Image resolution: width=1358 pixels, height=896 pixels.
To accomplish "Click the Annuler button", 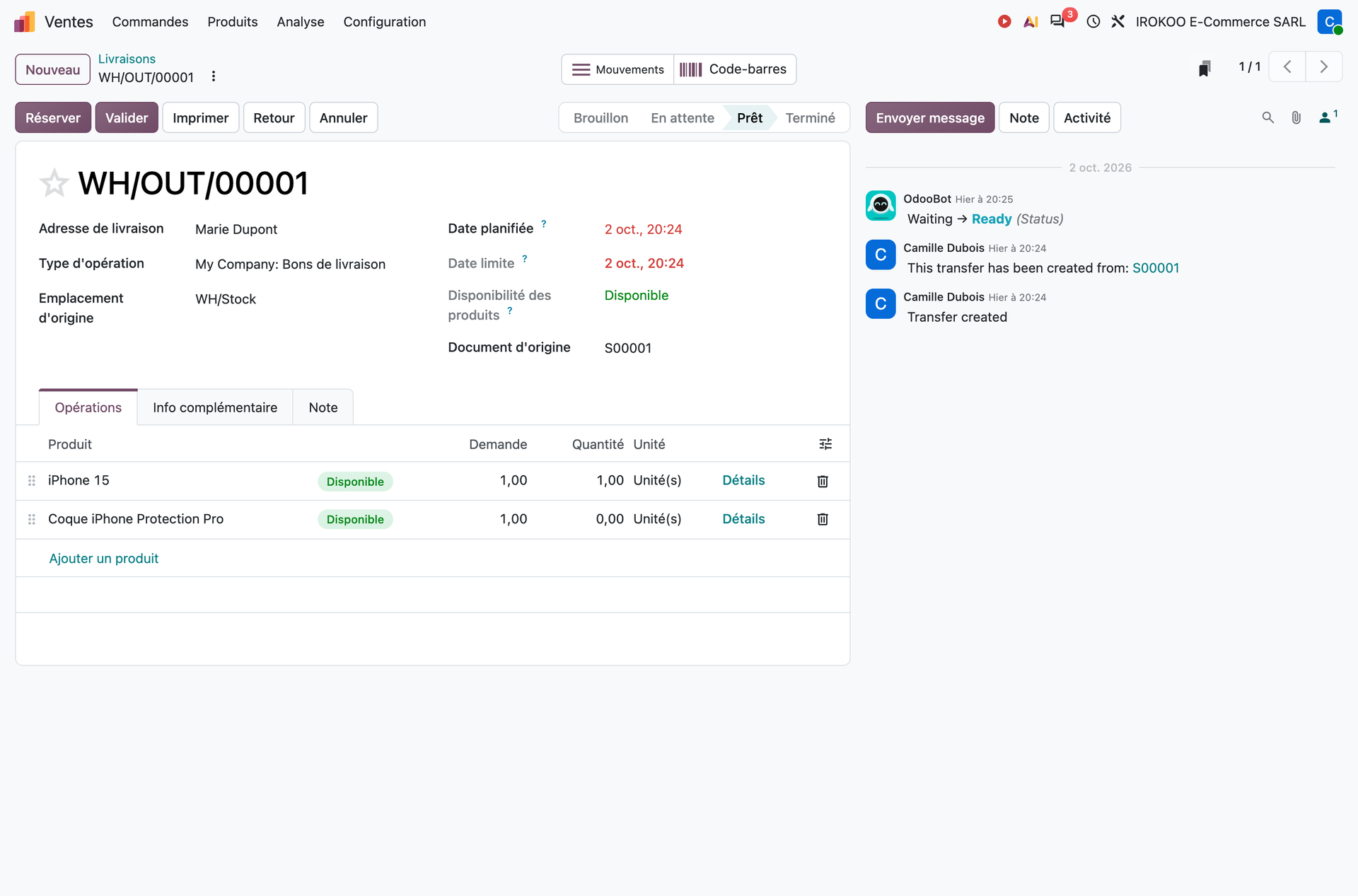I will point(343,117).
